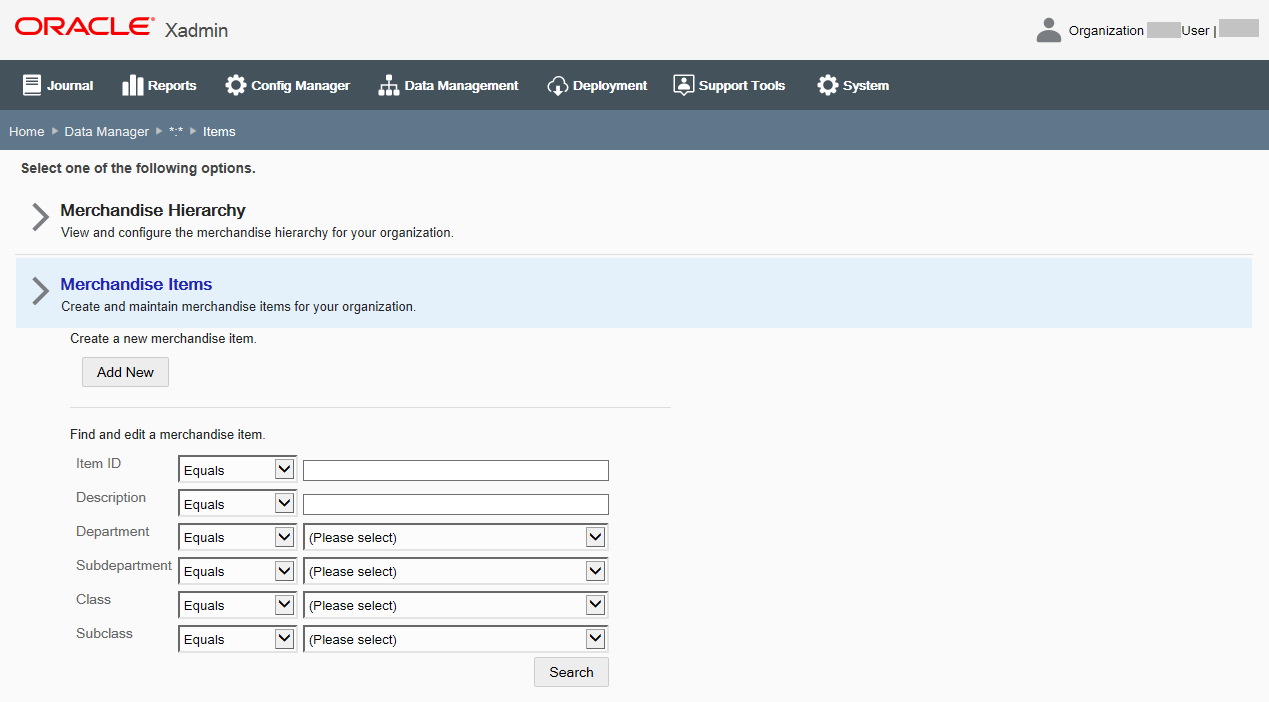Open Subdepartment Equals operator dropdown
Screen dimensions: 1269x702
(237, 571)
